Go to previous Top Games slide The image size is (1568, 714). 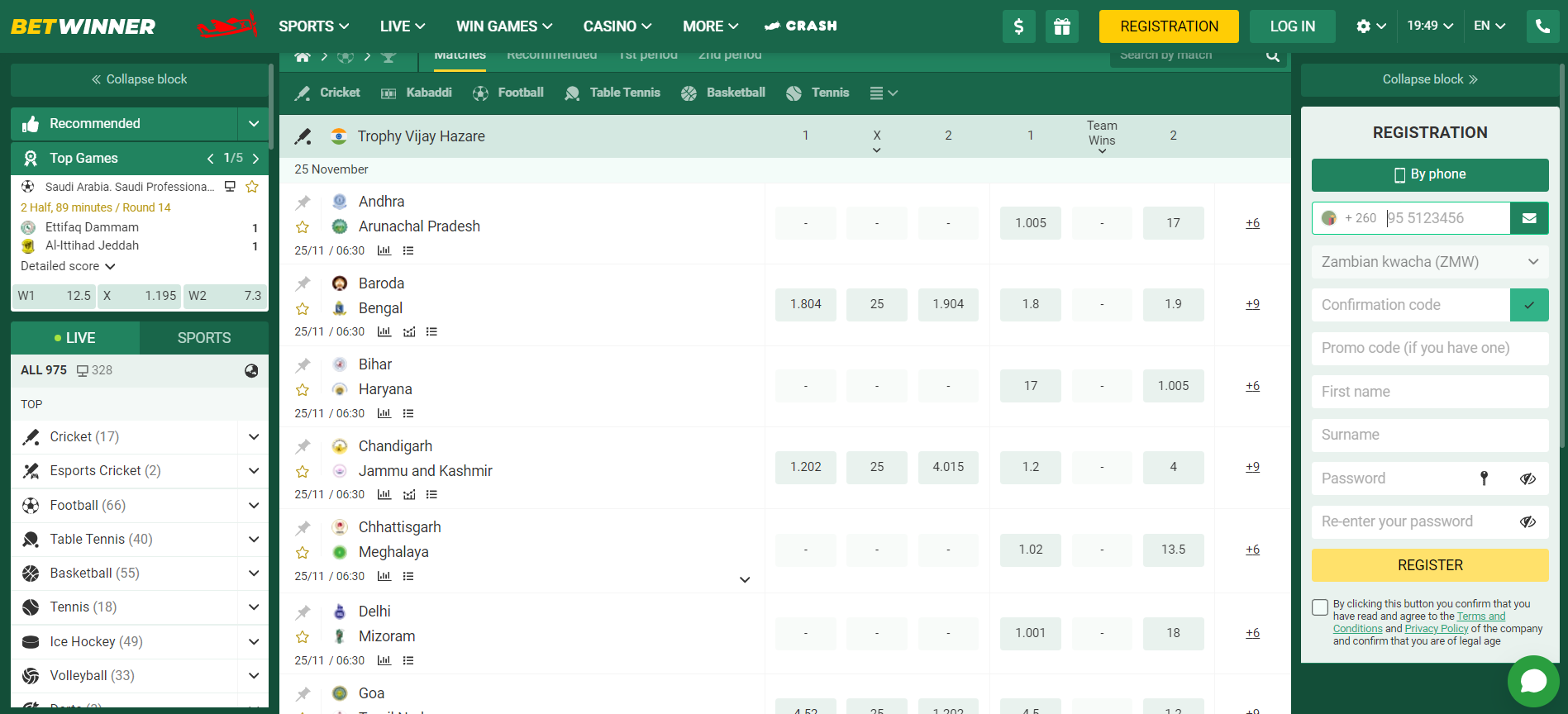tap(211, 158)
